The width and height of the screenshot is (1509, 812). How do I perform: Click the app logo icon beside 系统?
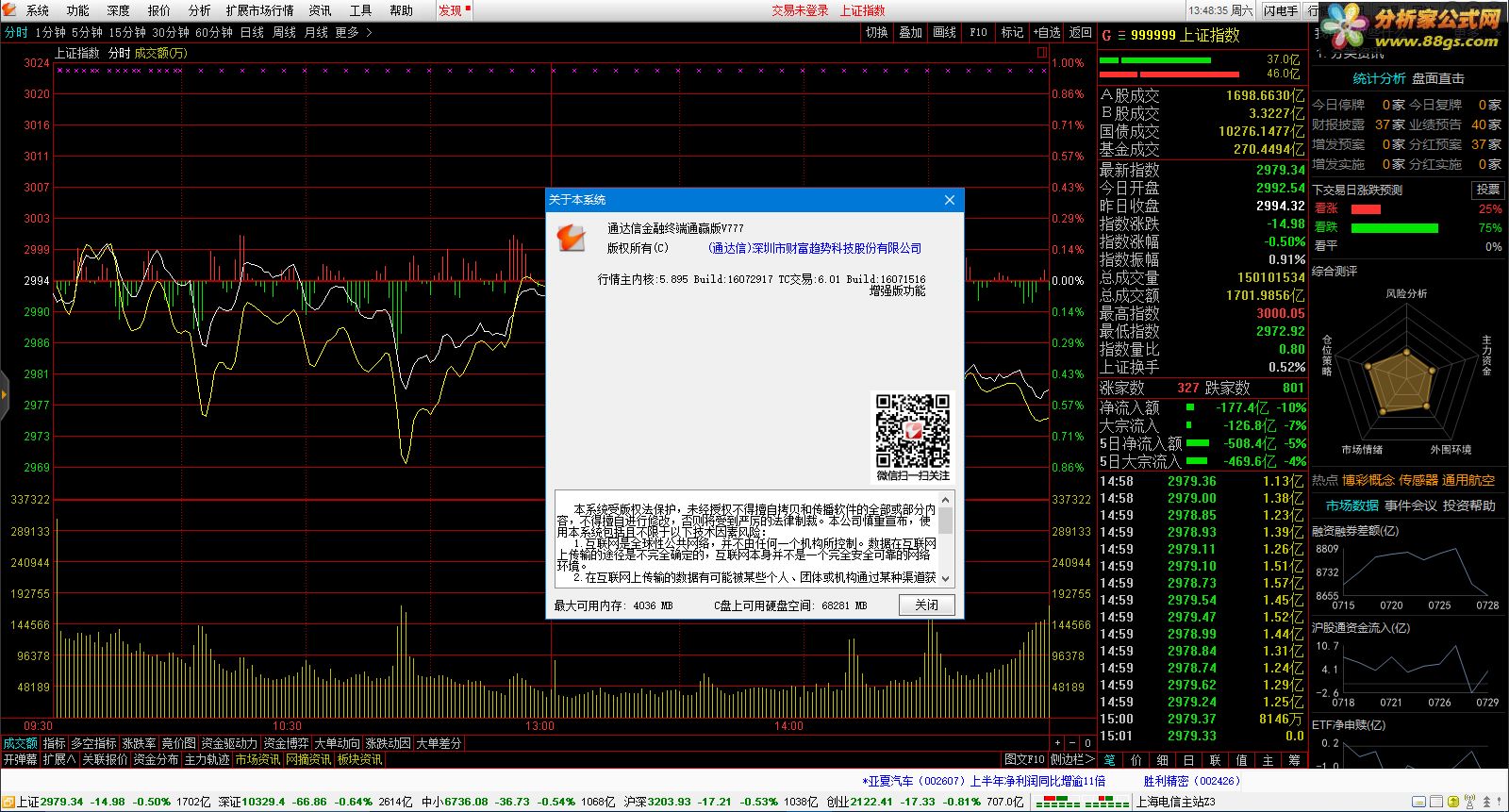click(11, 10)
